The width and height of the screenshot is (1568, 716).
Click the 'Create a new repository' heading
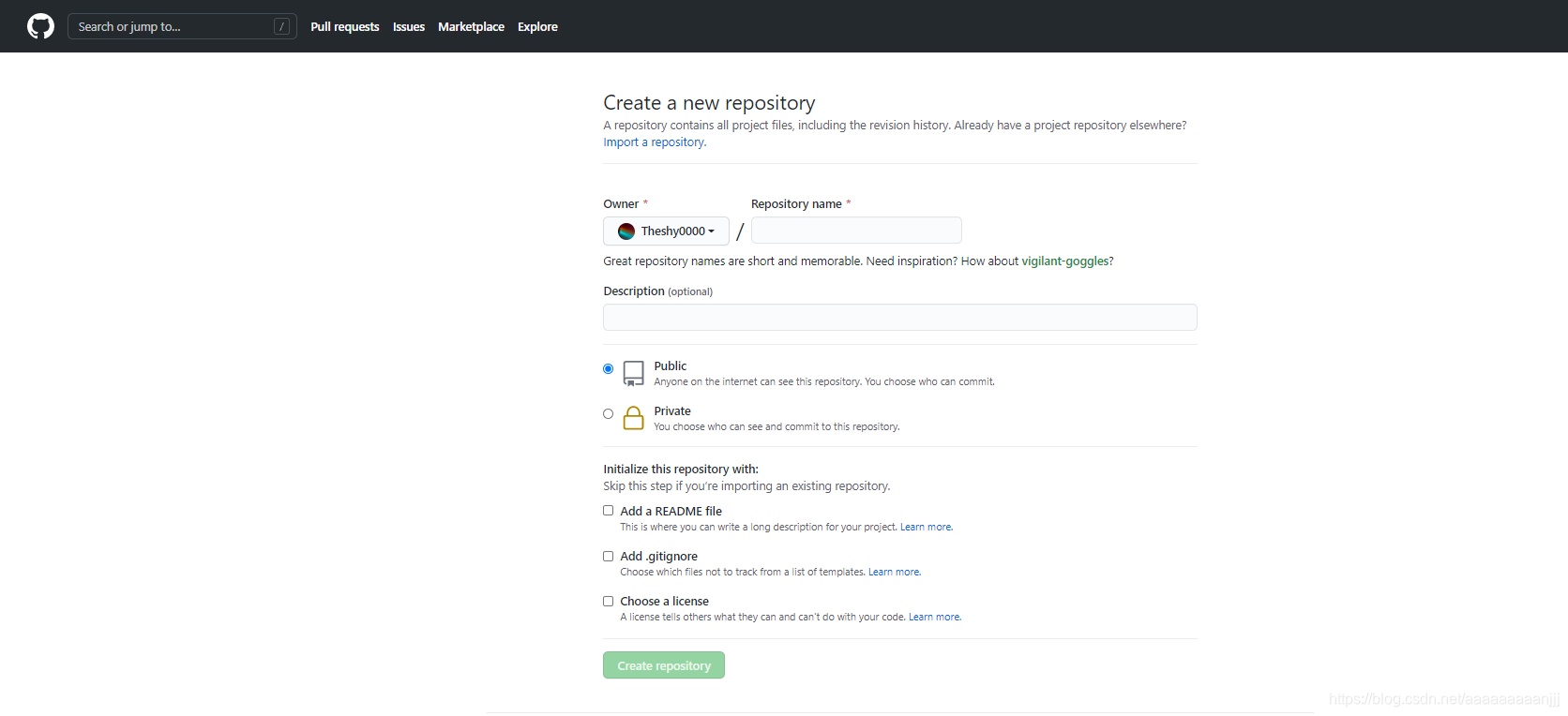point(709,103)
